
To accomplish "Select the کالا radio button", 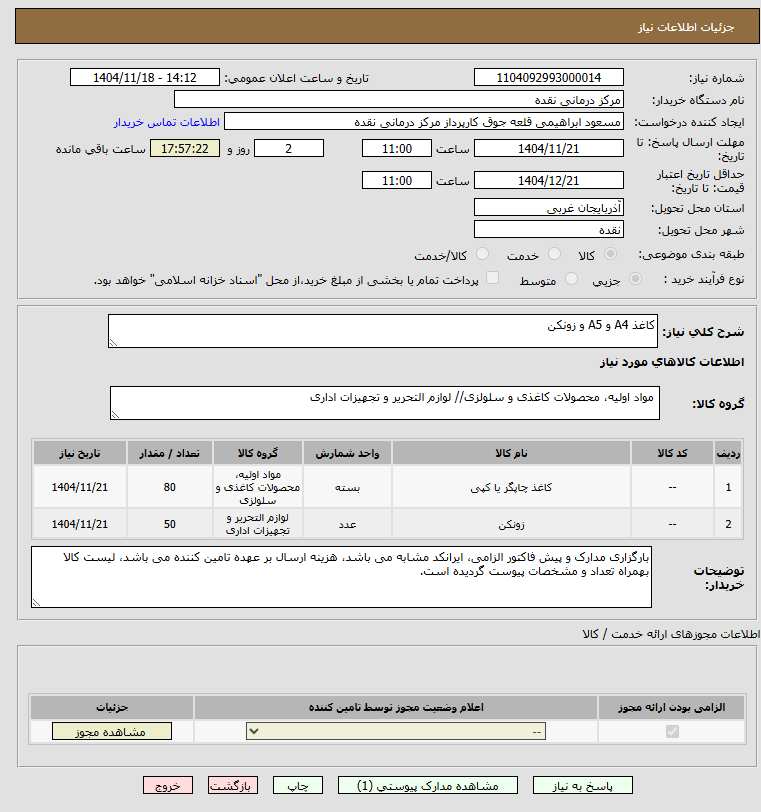I will click(x=610, y=254).
